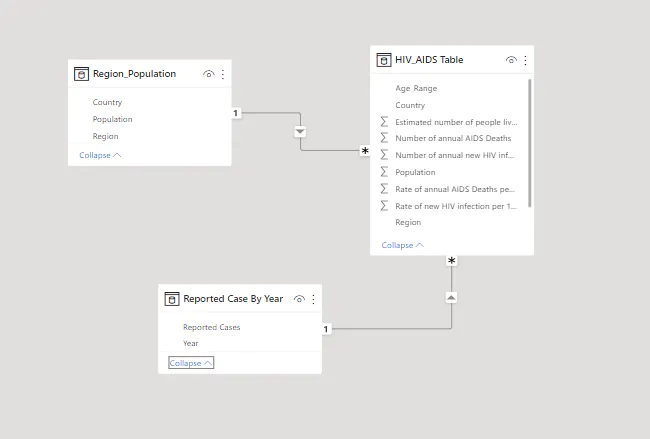This screenshot has width=650, height=439.
Task: Collapse the Region_Population table card
Action: point(100,155)
